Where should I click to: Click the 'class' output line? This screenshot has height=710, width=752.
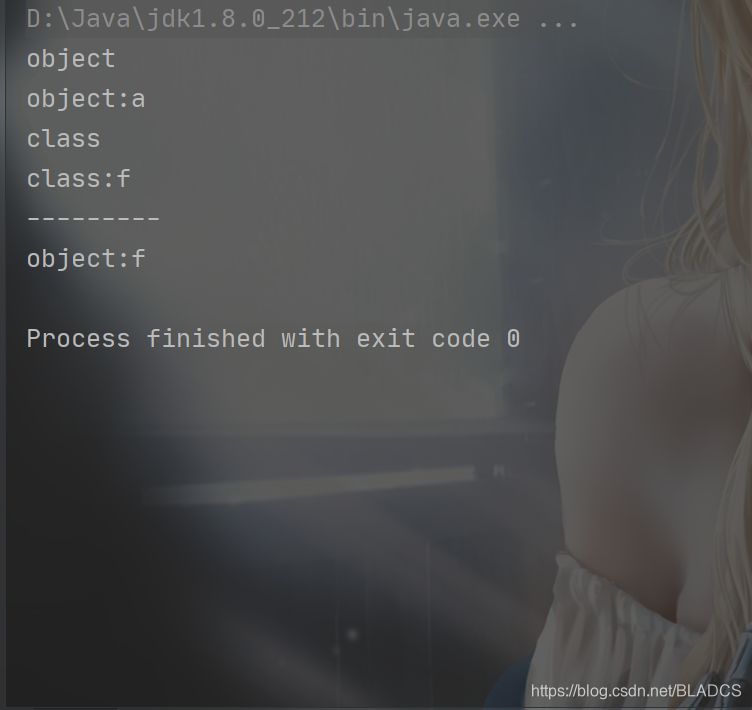click(x=63, y=139)
